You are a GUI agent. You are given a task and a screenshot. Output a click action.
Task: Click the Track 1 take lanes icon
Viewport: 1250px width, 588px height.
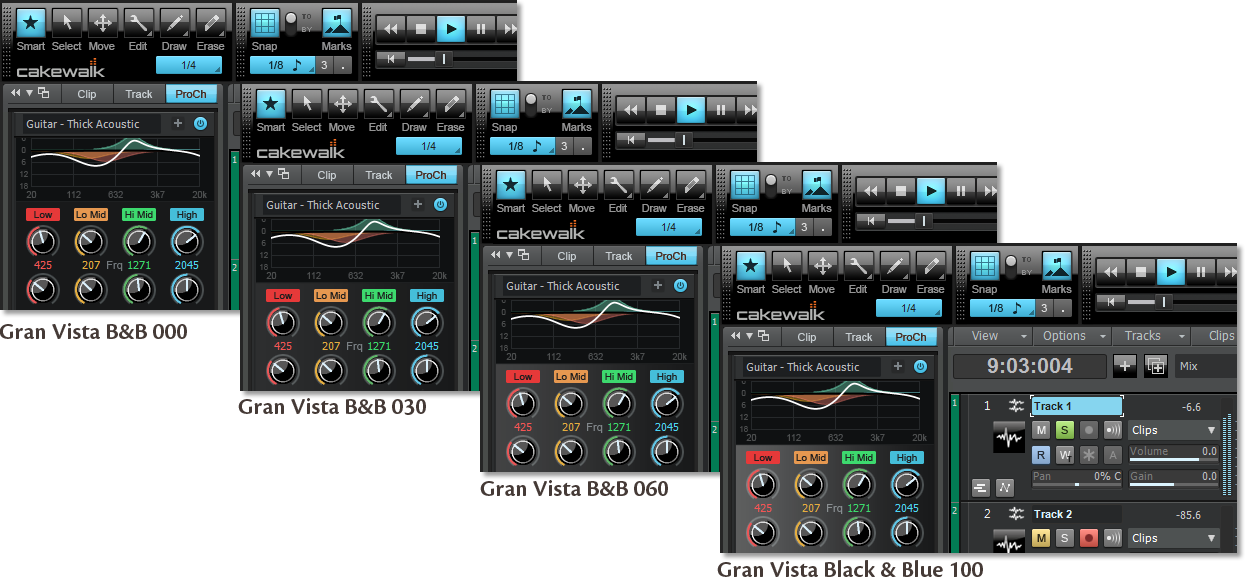(x=980, y=487)
